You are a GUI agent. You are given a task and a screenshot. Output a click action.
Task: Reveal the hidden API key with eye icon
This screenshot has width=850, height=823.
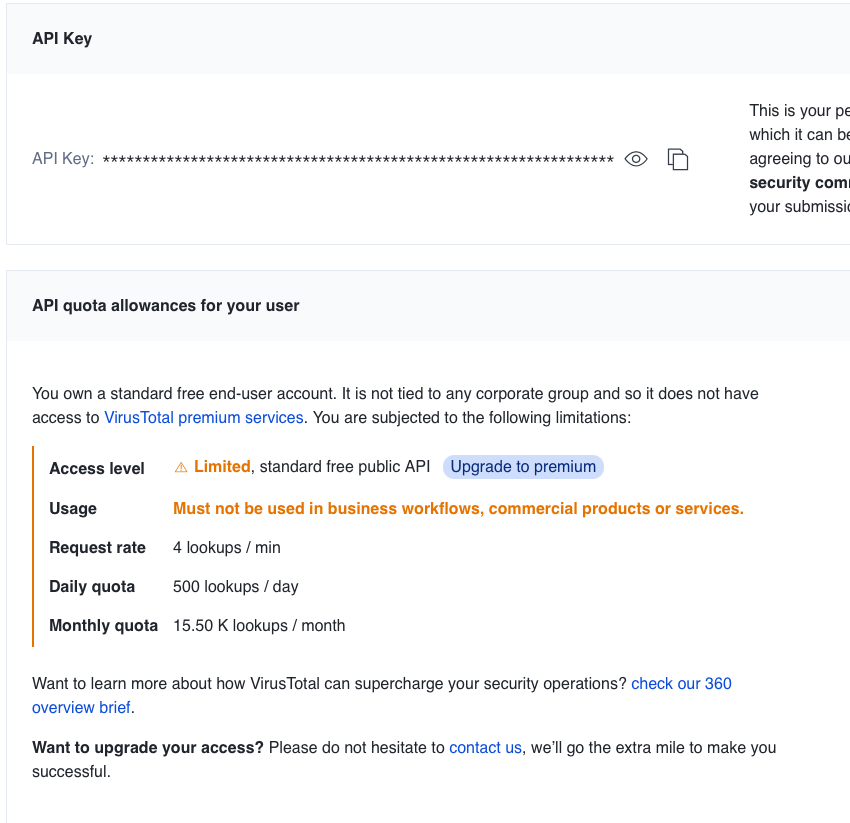pos(636,159)
